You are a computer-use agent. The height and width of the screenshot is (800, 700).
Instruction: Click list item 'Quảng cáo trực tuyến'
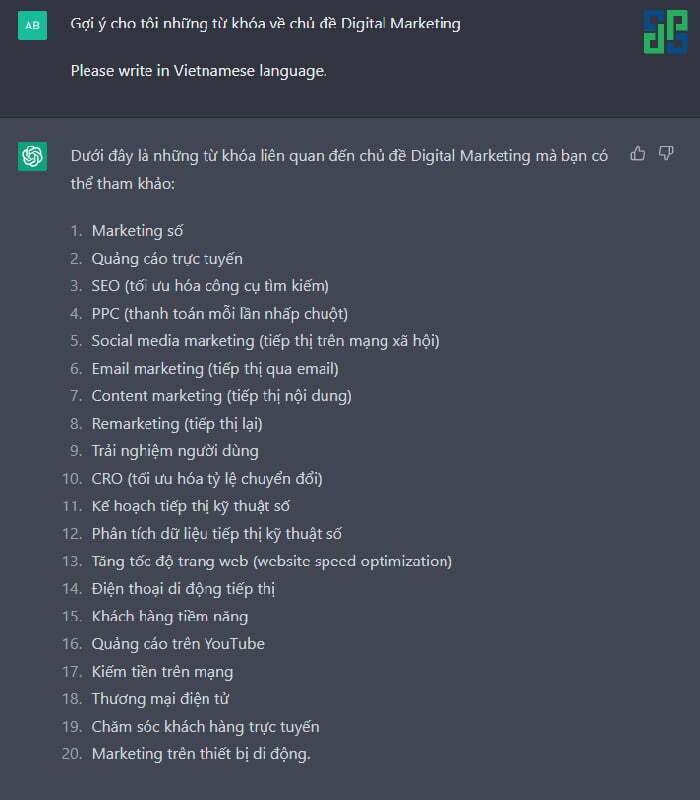pyautogui.click(x=167, y=258)
